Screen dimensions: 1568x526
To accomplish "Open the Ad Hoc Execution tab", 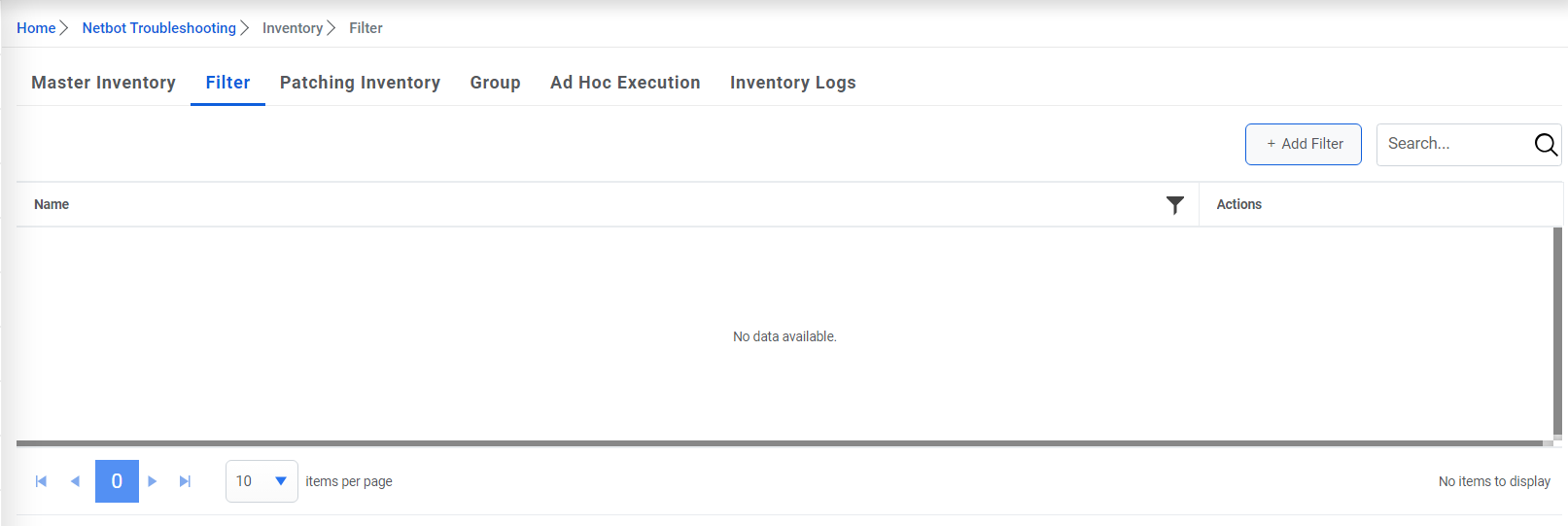I will (625, 83).
